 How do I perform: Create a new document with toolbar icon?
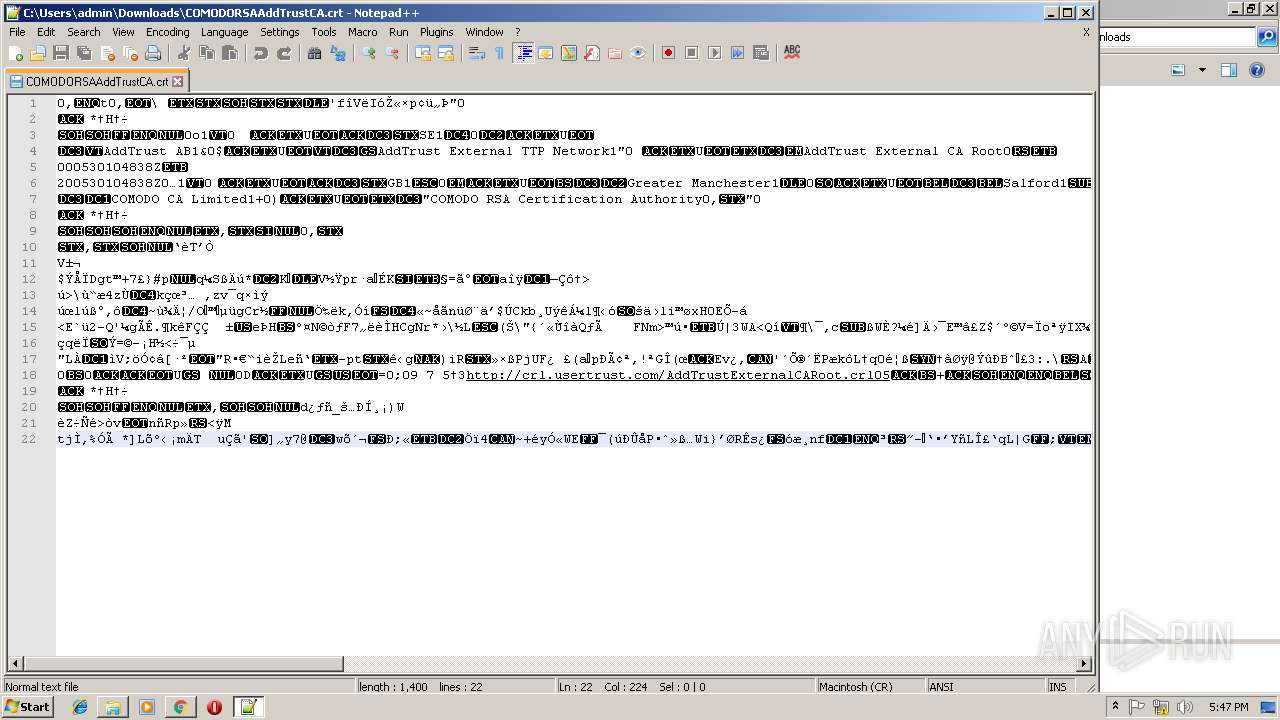click(16, 53)
